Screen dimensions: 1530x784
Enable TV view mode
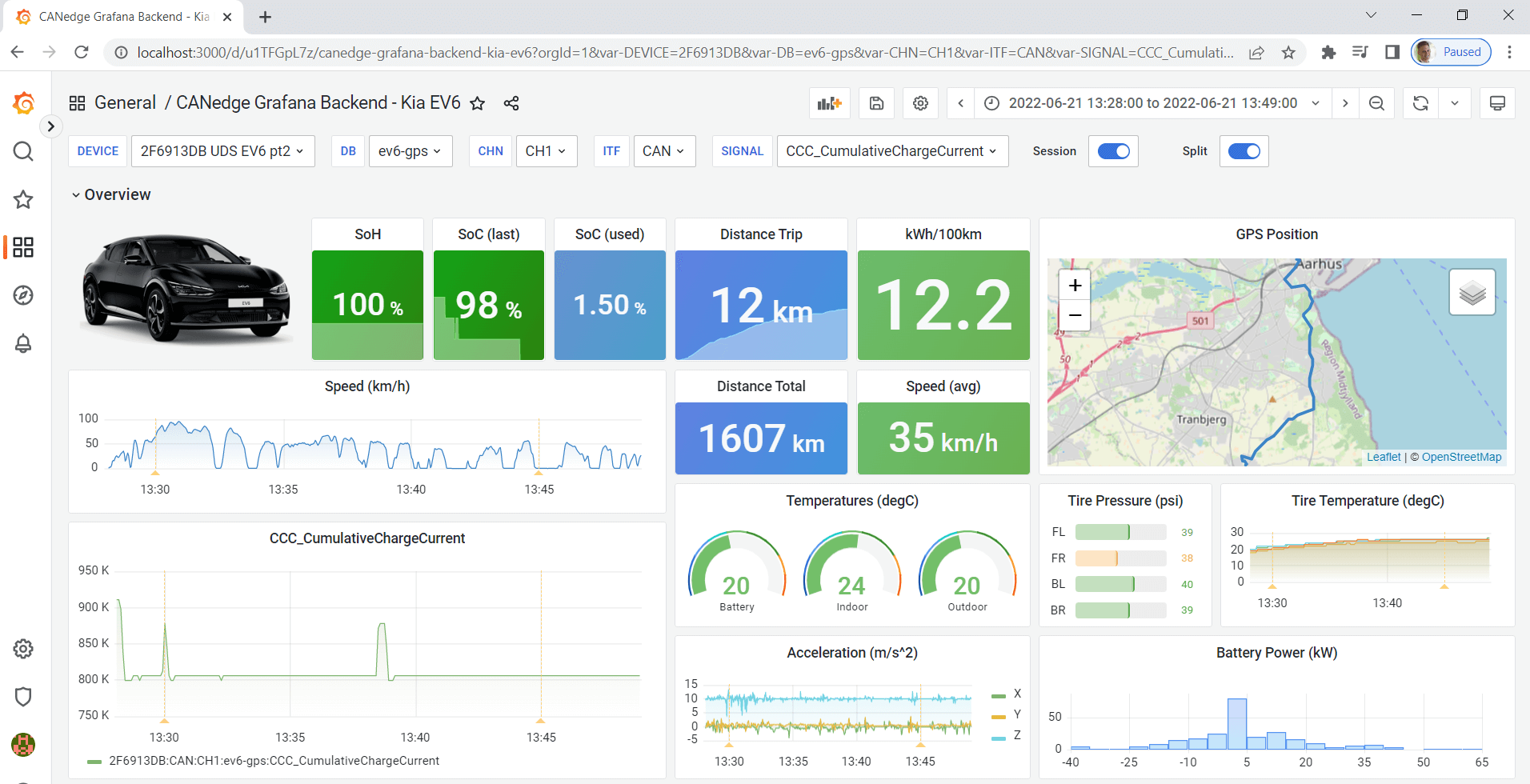click(x=1497, y=102)
